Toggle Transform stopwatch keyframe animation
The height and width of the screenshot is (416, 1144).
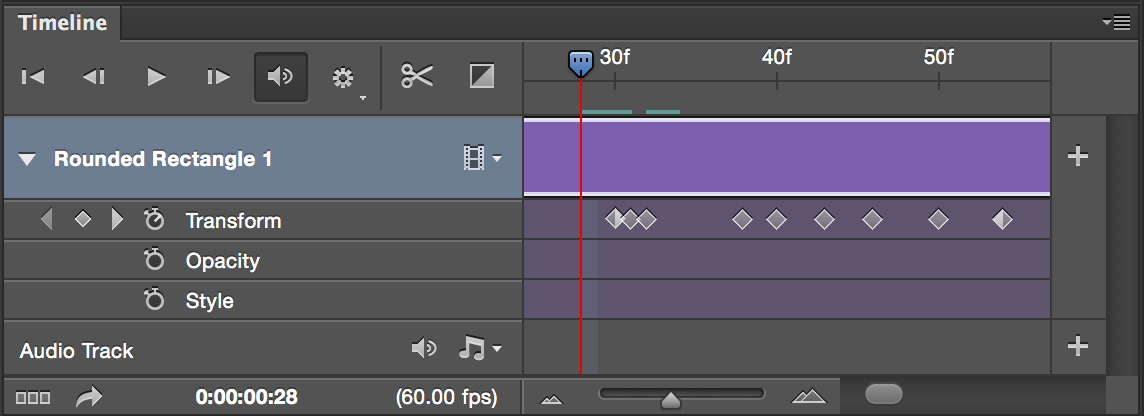tap(154, 220)
